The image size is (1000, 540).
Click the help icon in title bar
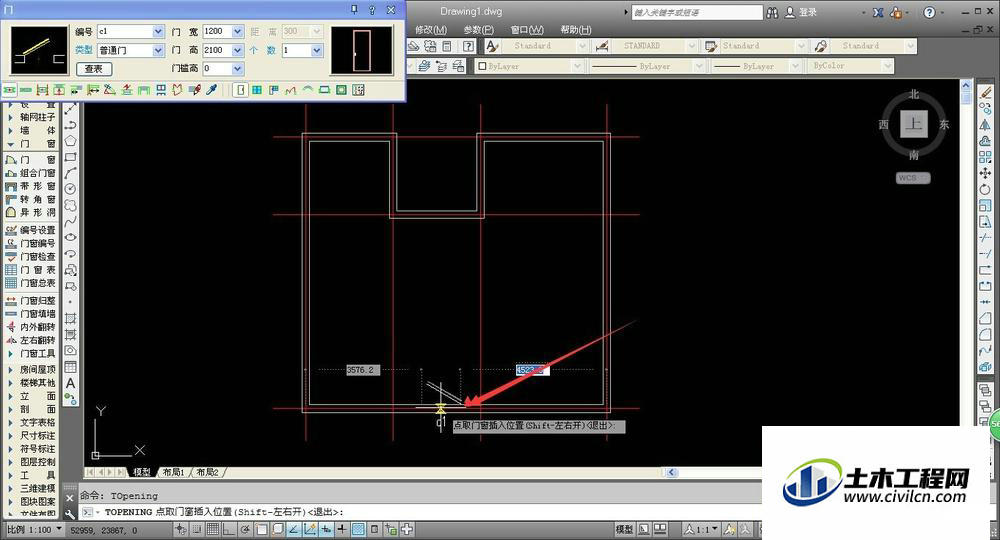click(929, 12)
